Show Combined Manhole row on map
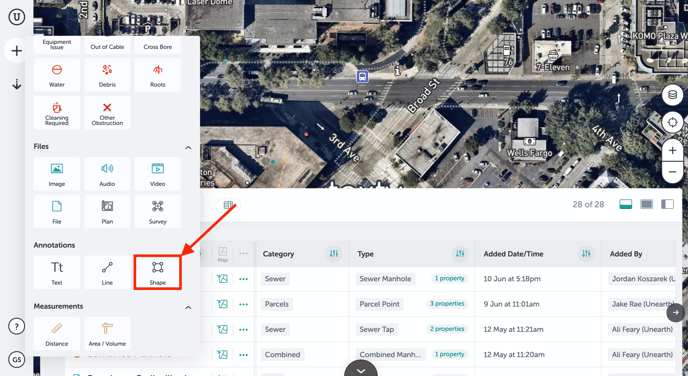 [222, 355]
